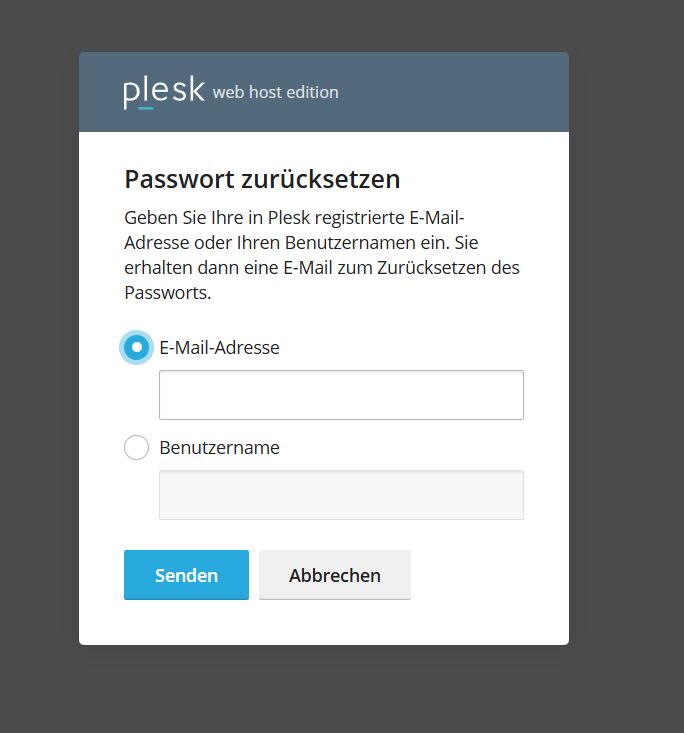Screen dimensions: 684x733
Task: Click the 'web host edition' header text
Action: (275, 92)
